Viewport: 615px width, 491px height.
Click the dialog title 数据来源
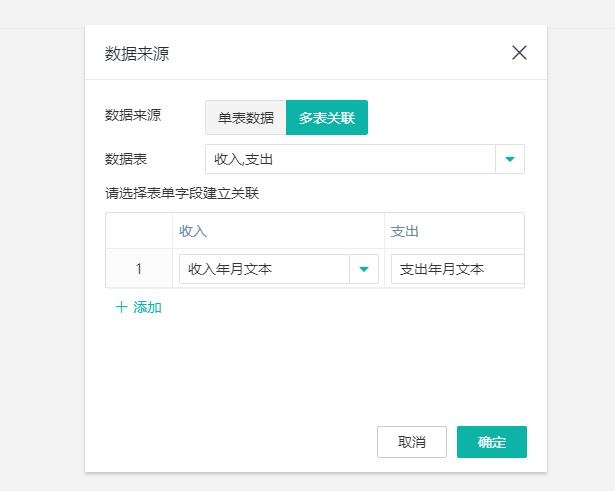137,53
